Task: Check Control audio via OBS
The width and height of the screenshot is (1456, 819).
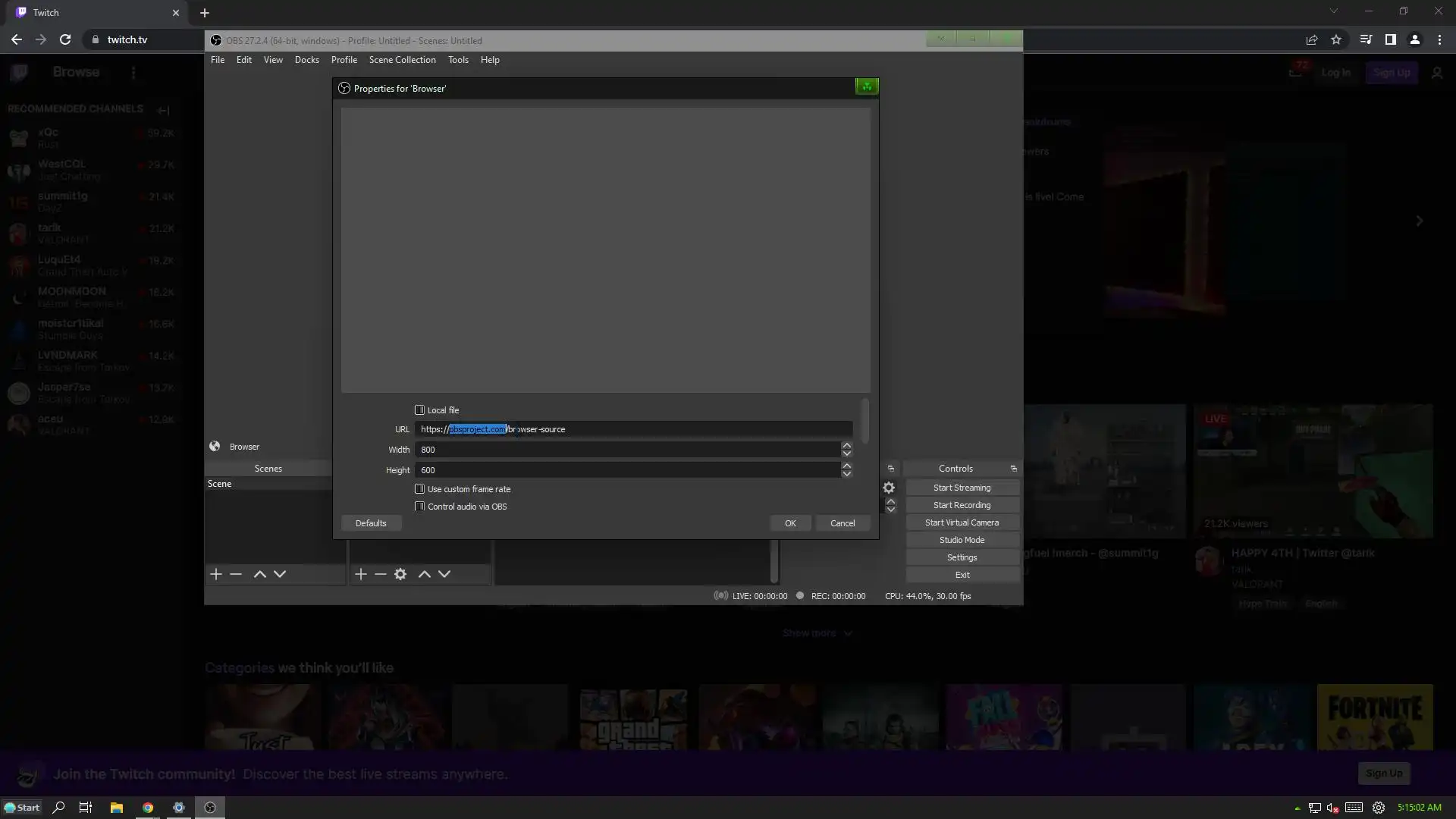Action: point(419,507)
